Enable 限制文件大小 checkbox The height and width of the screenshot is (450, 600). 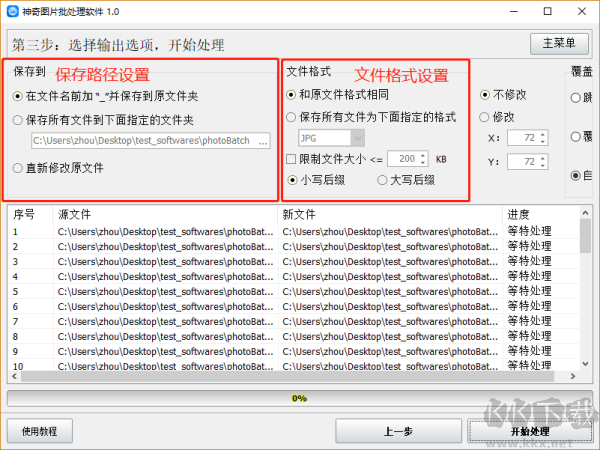(291, 159)
